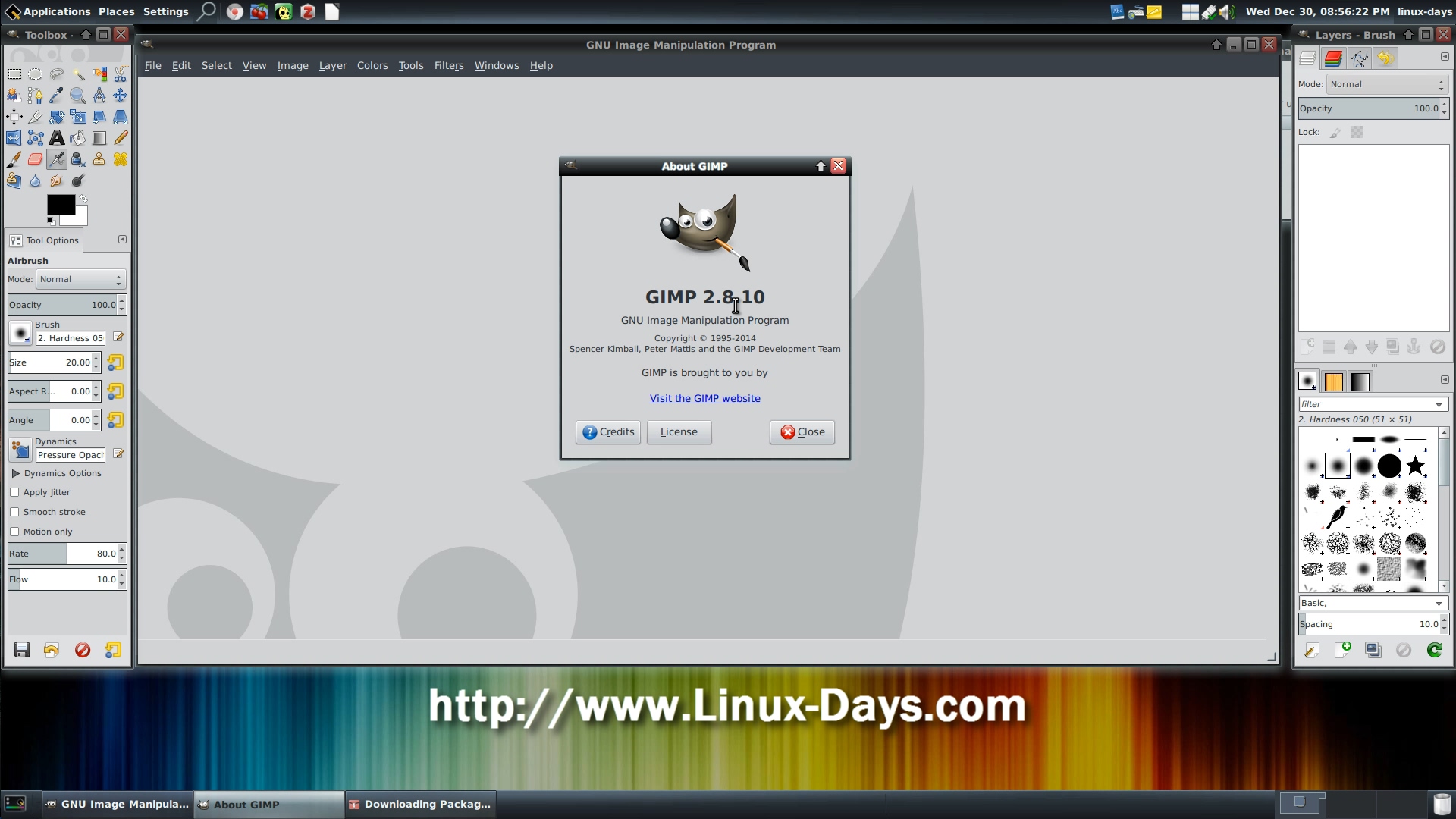Click the white background color swatch
Viewport: 1456px width, 819px height.
(80, 218)
